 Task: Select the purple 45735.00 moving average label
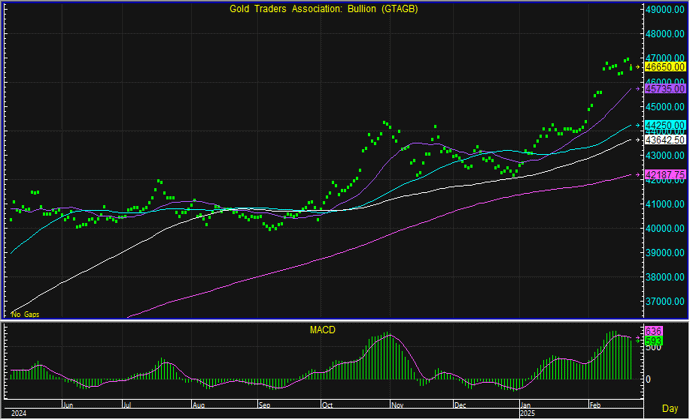point(664,89)
